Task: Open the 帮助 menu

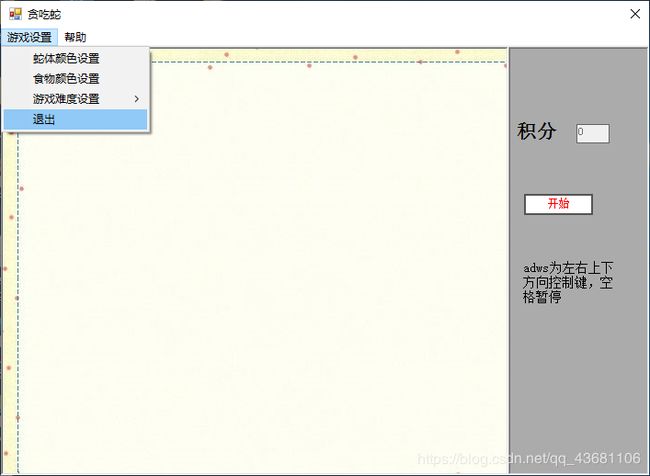Action: 75,37
